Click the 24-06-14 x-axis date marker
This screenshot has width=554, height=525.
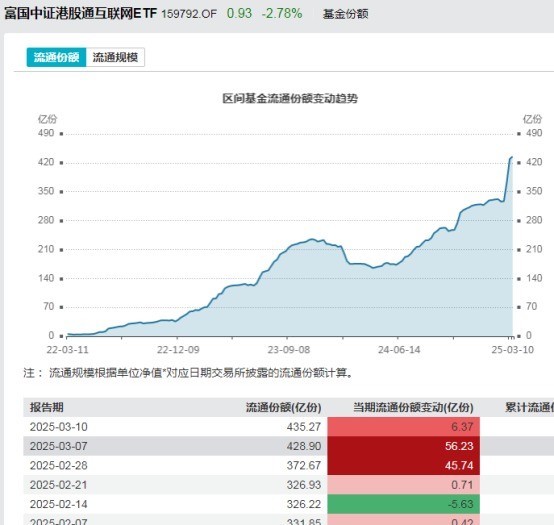pyautogui.click(x=399, y=350)
